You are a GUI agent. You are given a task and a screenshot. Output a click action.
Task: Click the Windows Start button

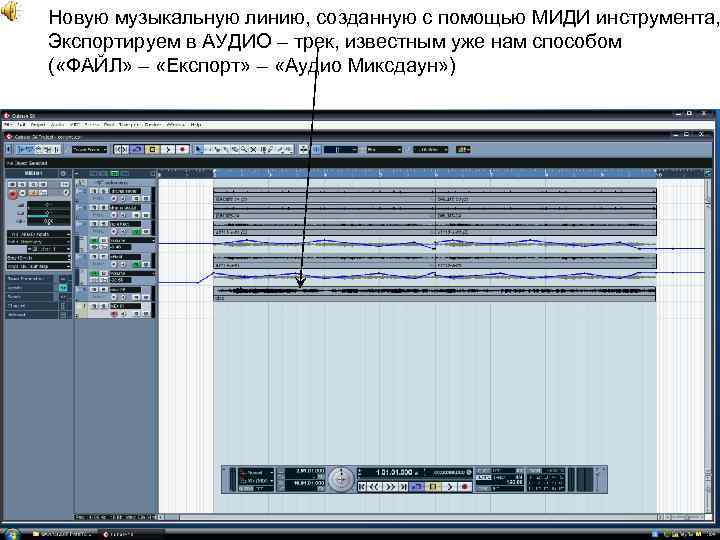point(10,534)
